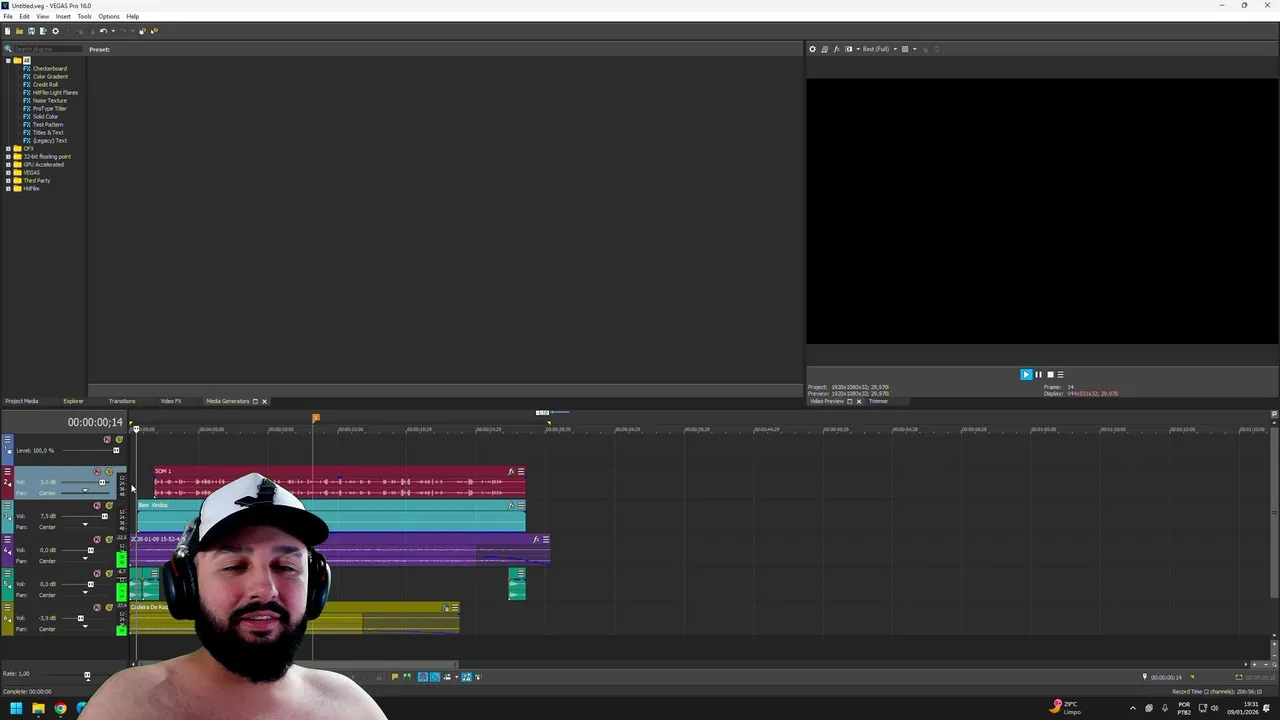Switch to the Video FX tab
The height and width of the screenshot is (720, 1280).
pos(171,401)
